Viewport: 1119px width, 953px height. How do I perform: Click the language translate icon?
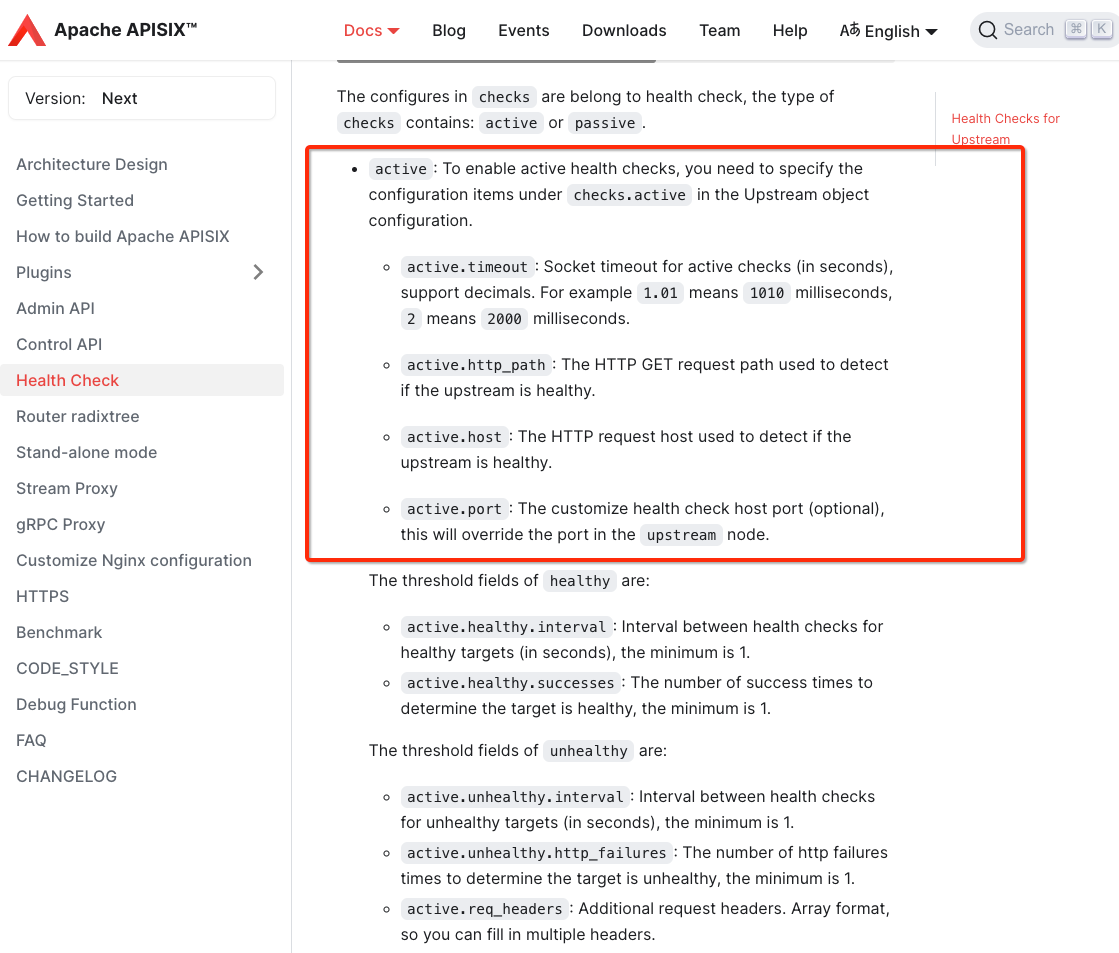[x=849, y=30]
